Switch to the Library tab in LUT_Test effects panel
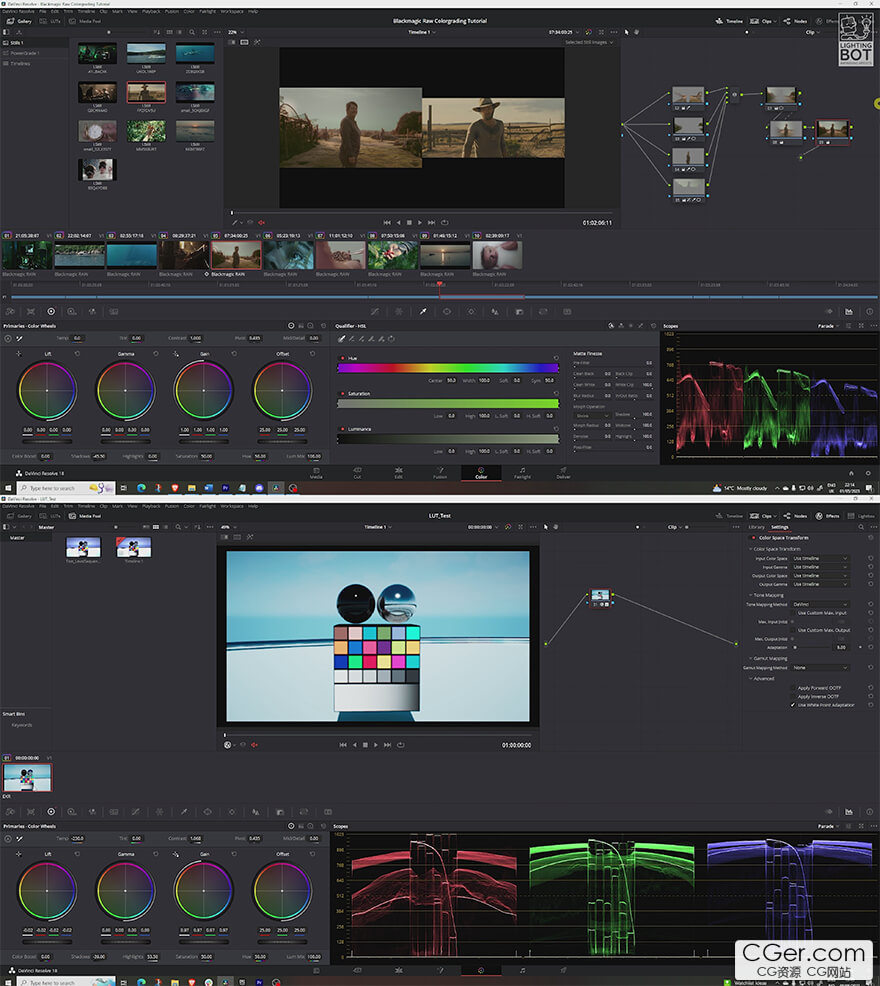 756,527
